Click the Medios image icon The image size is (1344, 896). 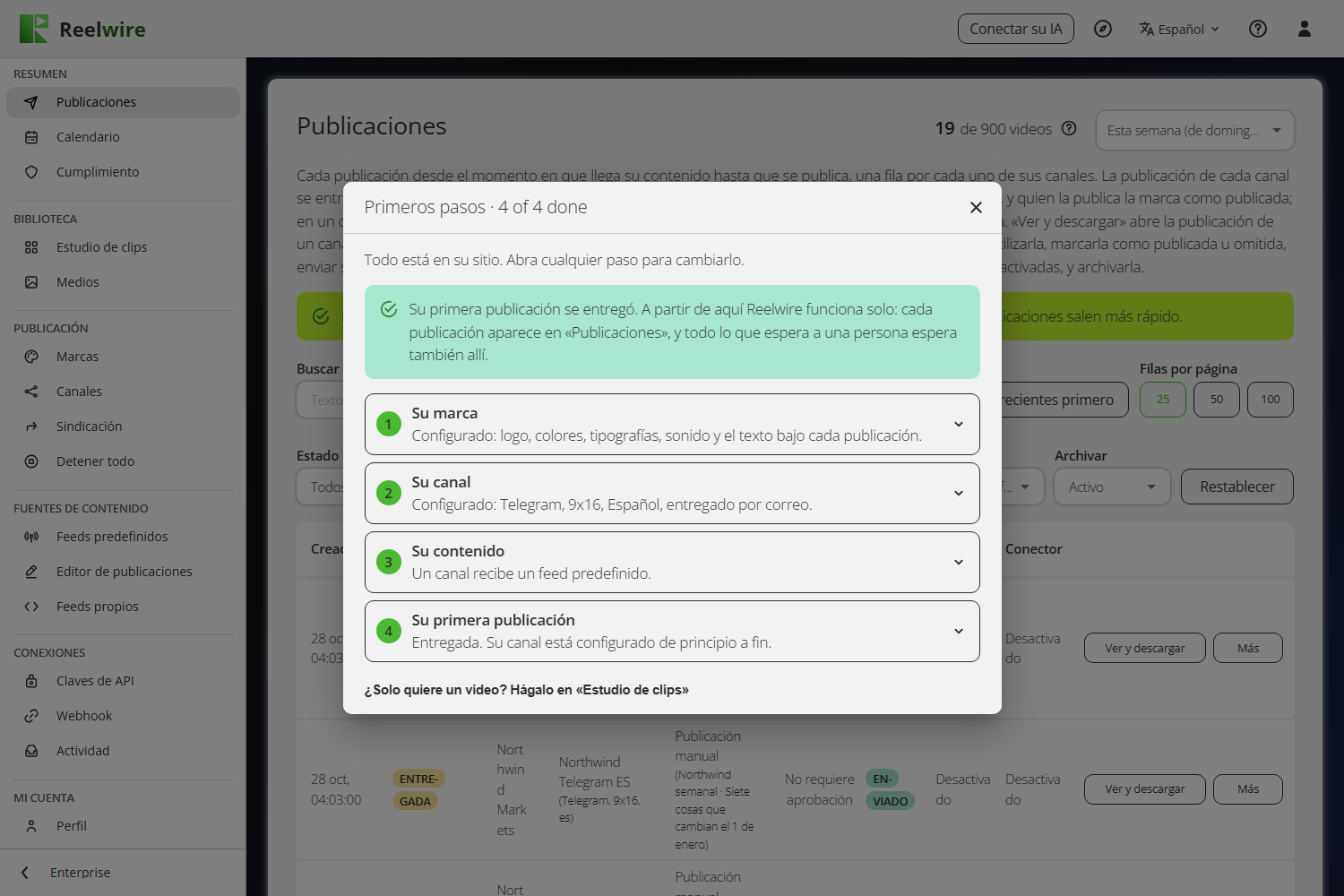pos(31,282)
